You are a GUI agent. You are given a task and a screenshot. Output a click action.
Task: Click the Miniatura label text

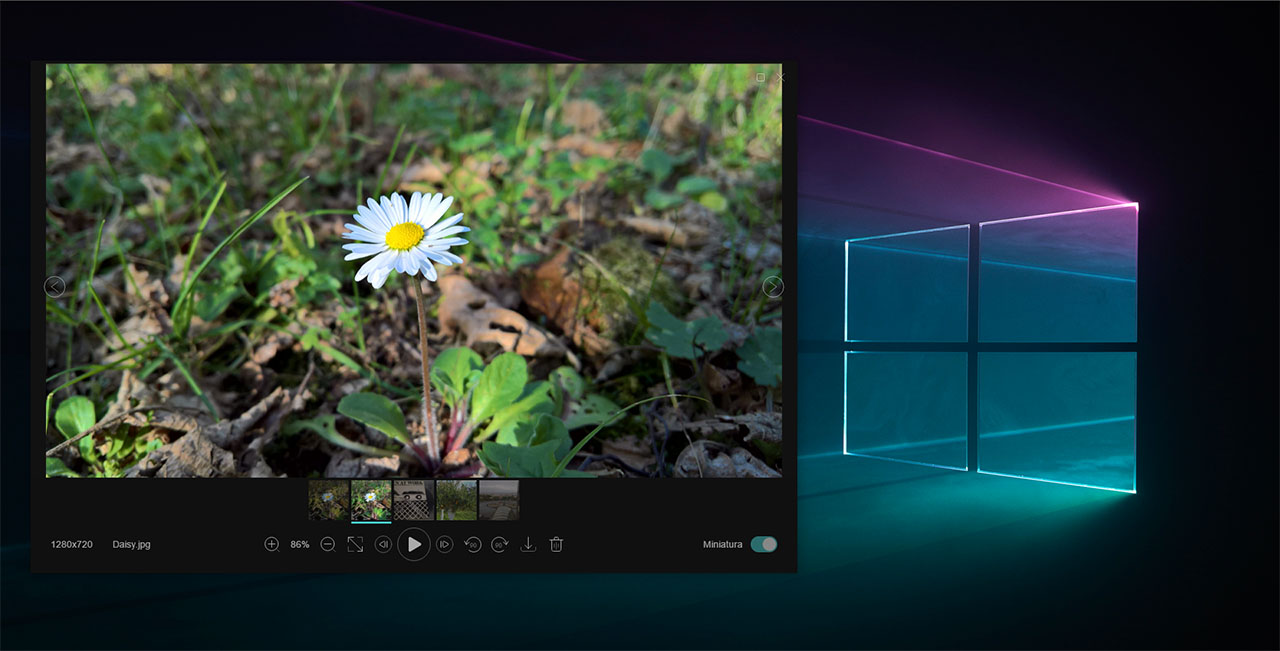(x=723, y=544)
